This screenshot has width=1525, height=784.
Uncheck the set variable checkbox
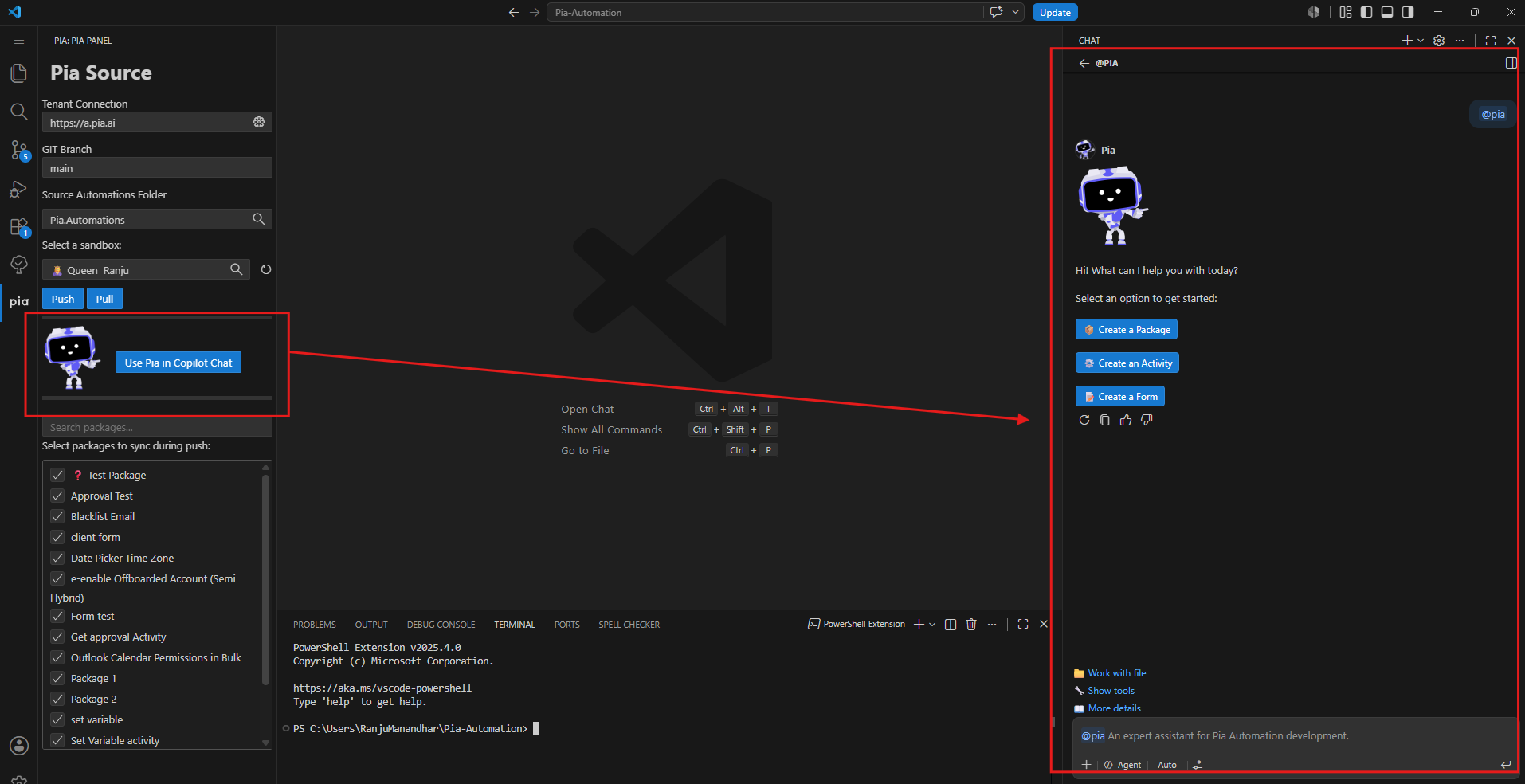coord(57,719)
